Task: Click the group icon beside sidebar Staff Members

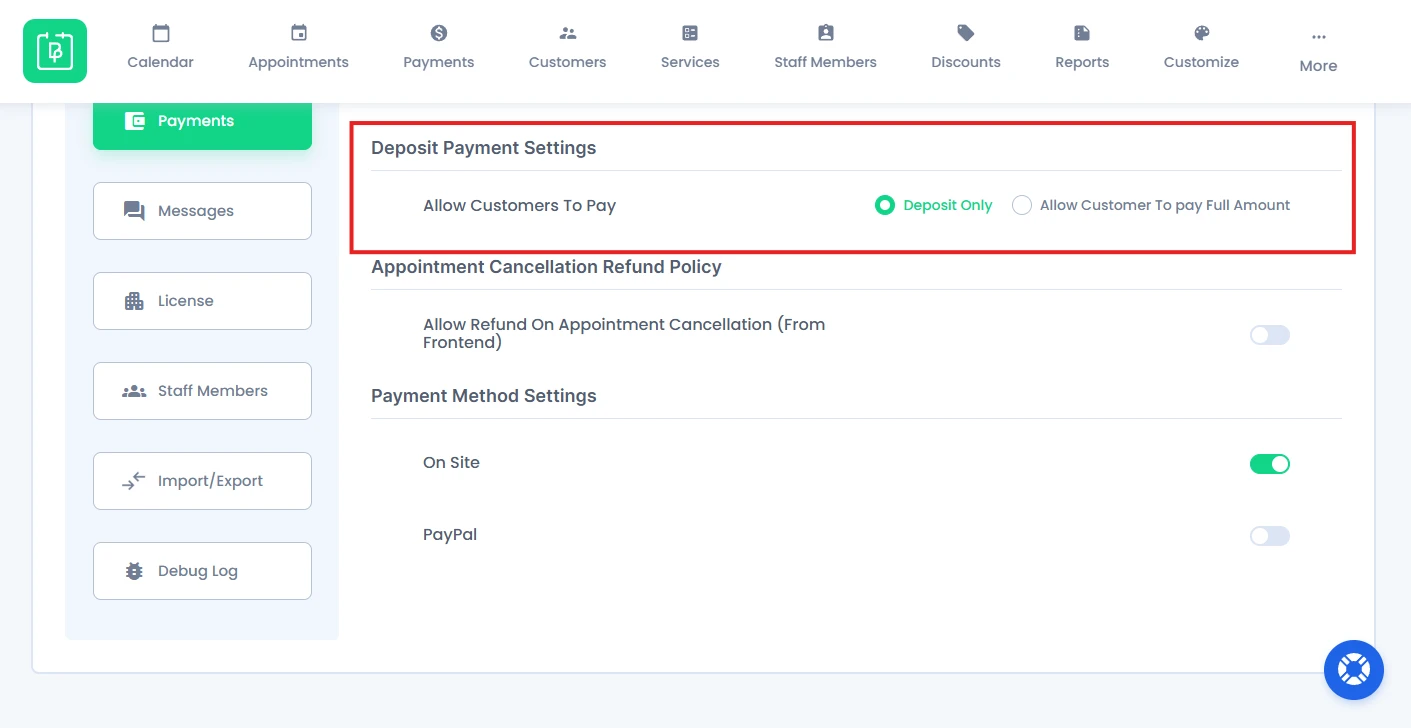Action: 134,391
